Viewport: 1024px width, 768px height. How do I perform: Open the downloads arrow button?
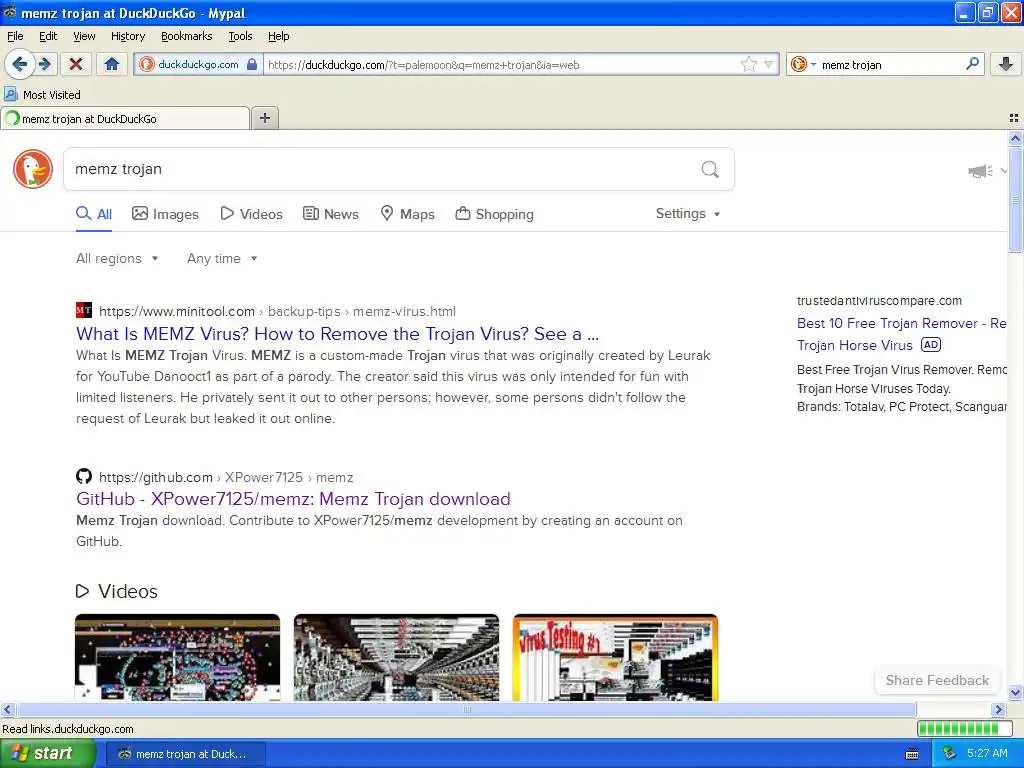coord(1006,64)
